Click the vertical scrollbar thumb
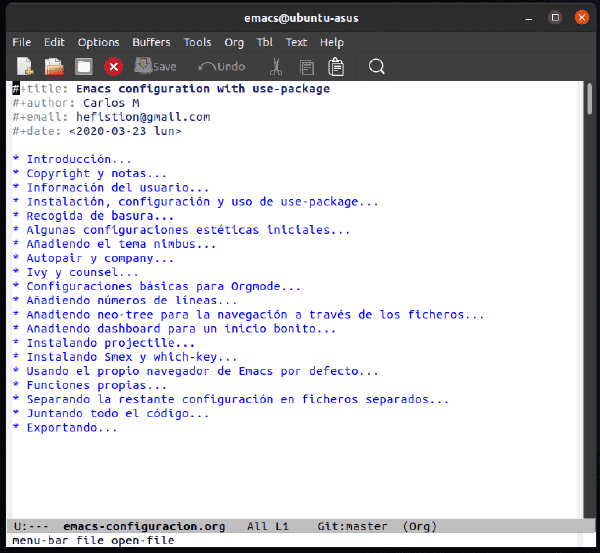The width and height of the screenshot is (600, 553). (x=590, y=98)
